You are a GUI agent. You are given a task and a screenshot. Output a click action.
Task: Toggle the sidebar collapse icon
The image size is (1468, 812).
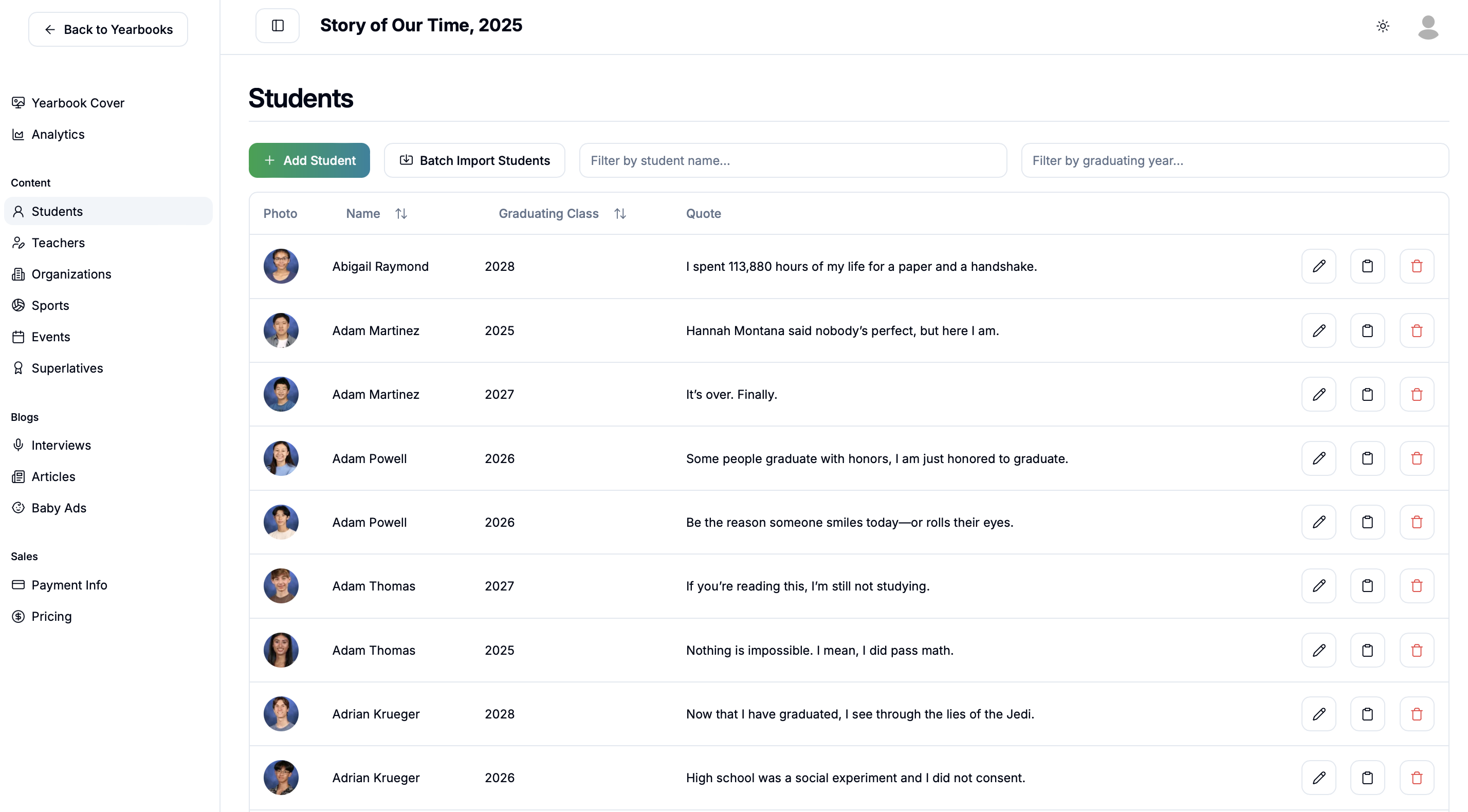[x=278, y=25]
